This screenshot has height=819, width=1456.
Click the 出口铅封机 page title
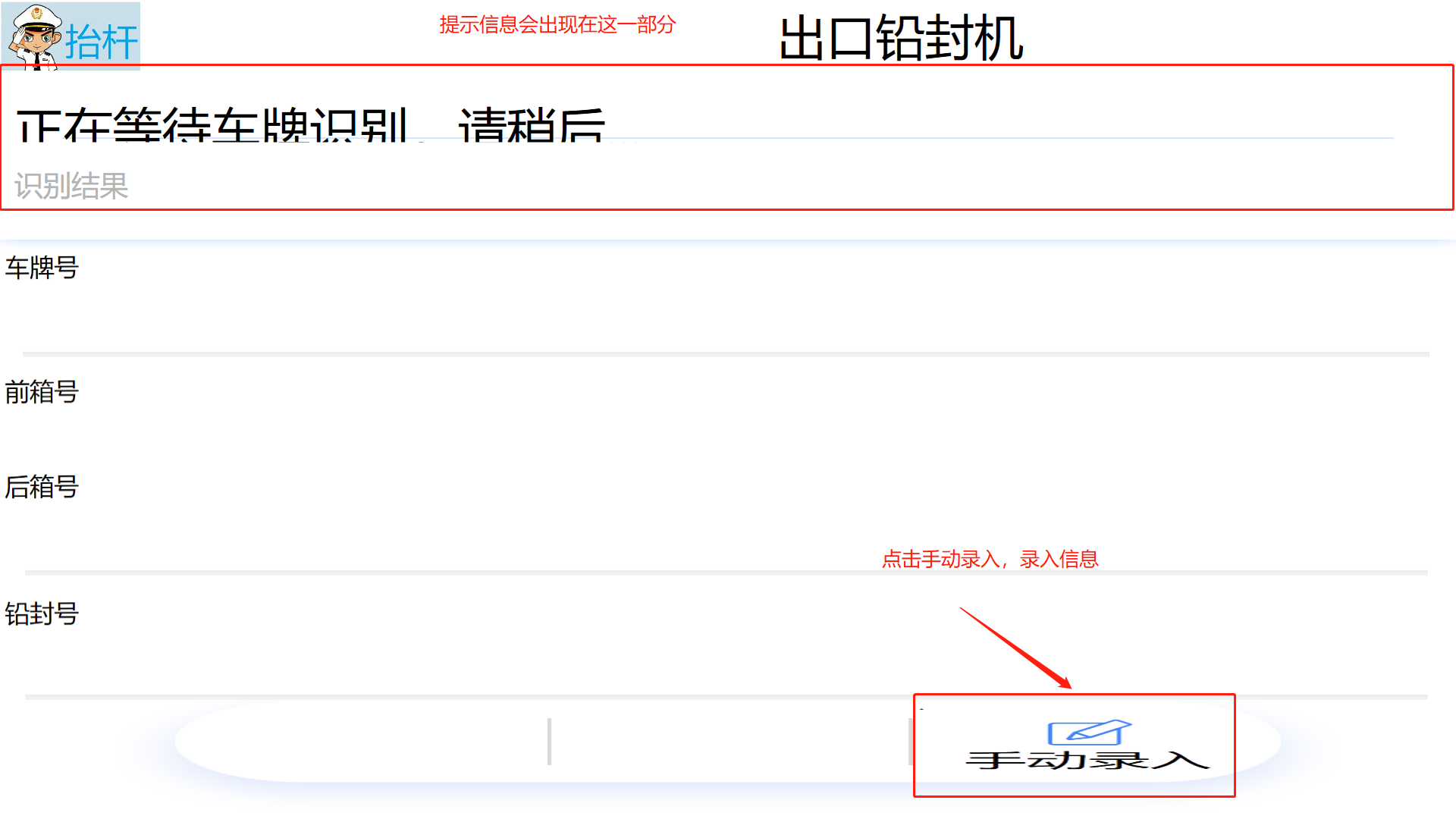[901, 38]
